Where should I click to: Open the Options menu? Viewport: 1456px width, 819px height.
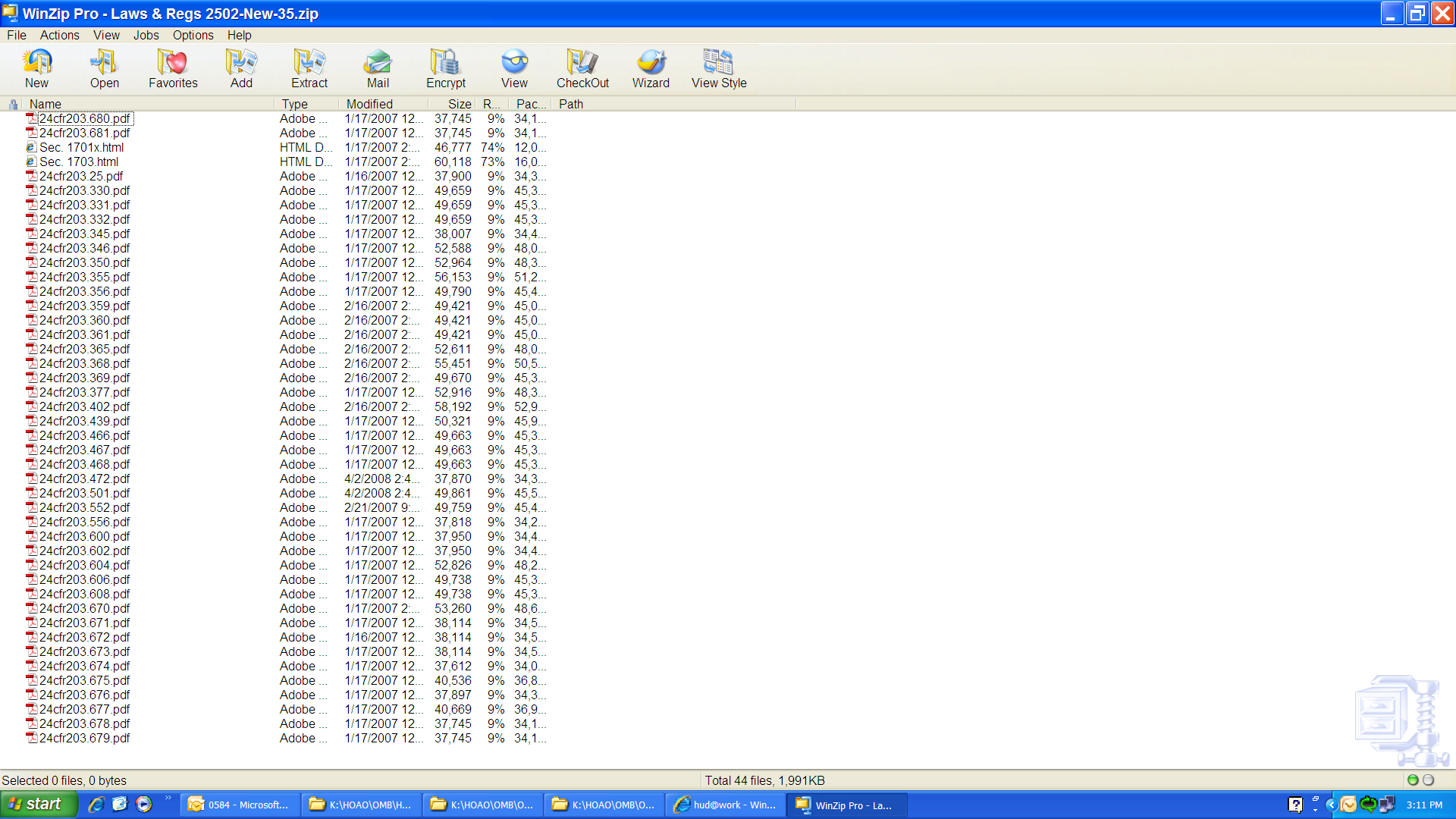click(x=193, y=35)
